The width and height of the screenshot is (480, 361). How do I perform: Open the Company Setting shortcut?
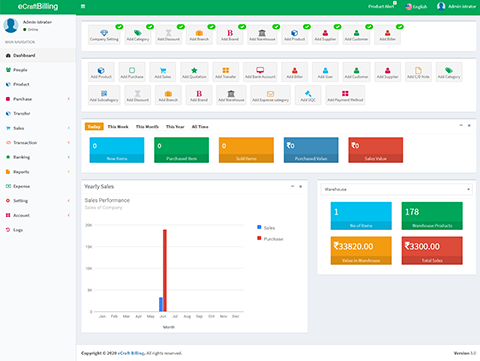tap(104, 35)
